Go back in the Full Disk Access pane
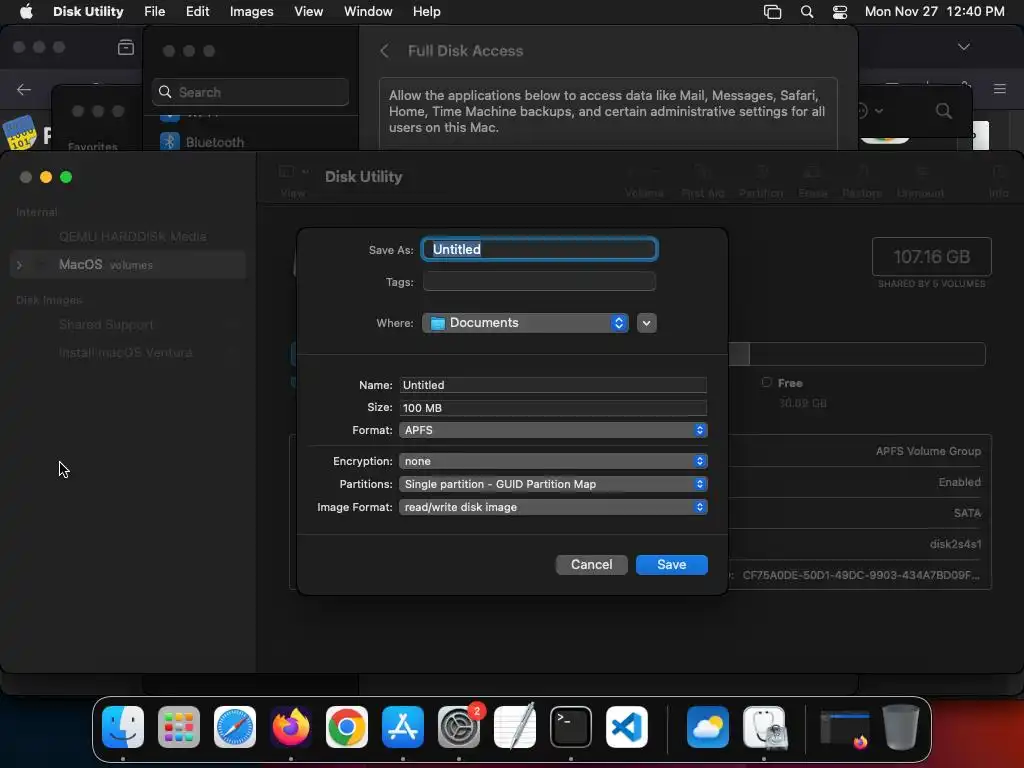 tap(385, 51)
